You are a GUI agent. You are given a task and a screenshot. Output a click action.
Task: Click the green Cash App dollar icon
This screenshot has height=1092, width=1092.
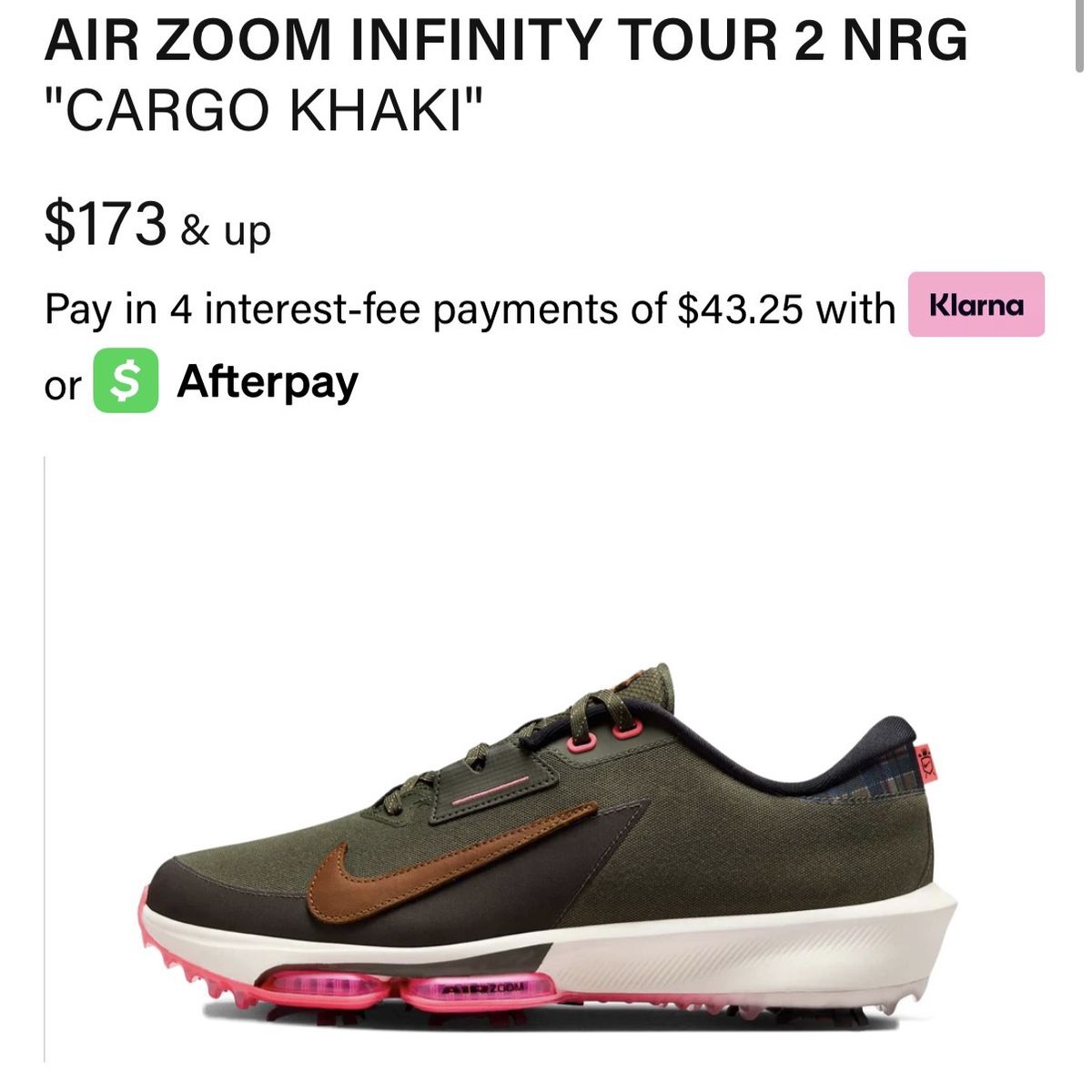126,381
